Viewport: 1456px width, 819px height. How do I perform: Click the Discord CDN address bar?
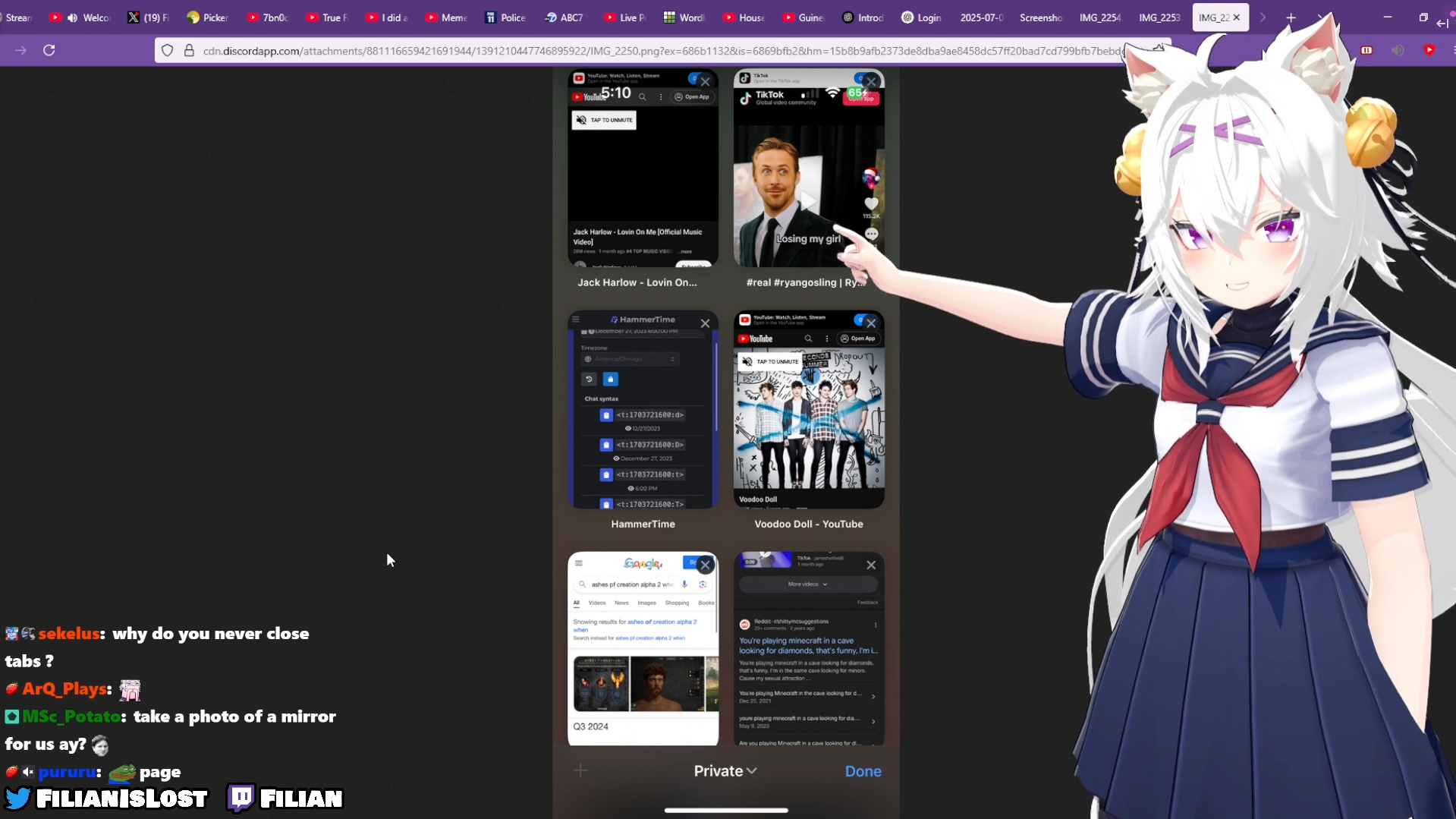coord(660,51)
